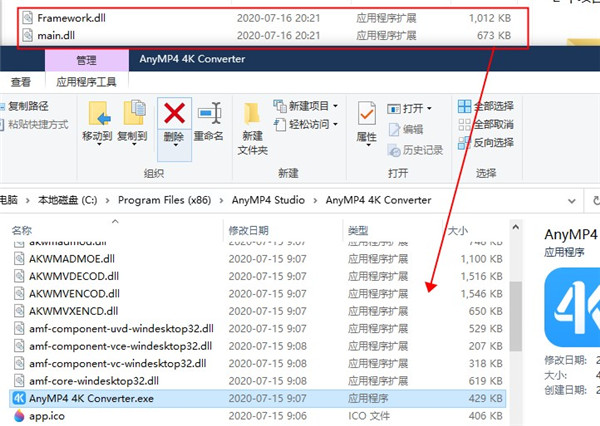Select AKWMVDECOD.dll file
The width and height of the screenshot is (600, 426).
[x=257, y=276]
